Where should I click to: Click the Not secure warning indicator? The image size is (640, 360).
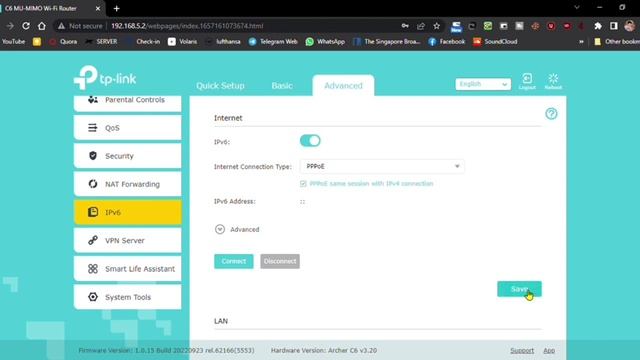tap(80, 26)
